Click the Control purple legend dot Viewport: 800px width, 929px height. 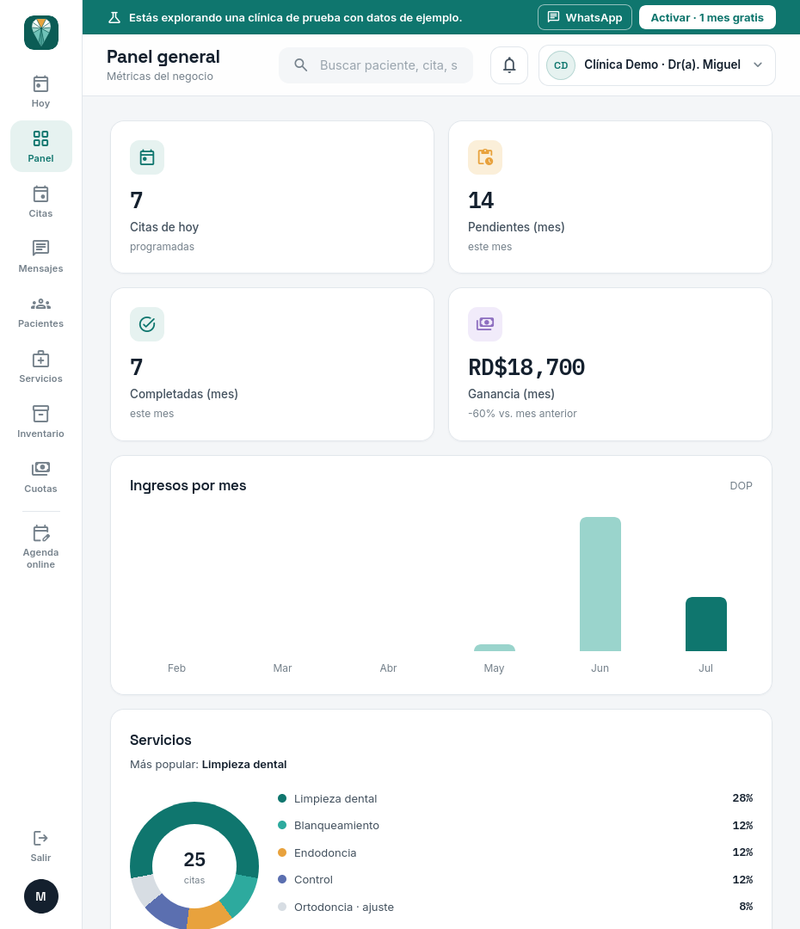pos(282,879)
